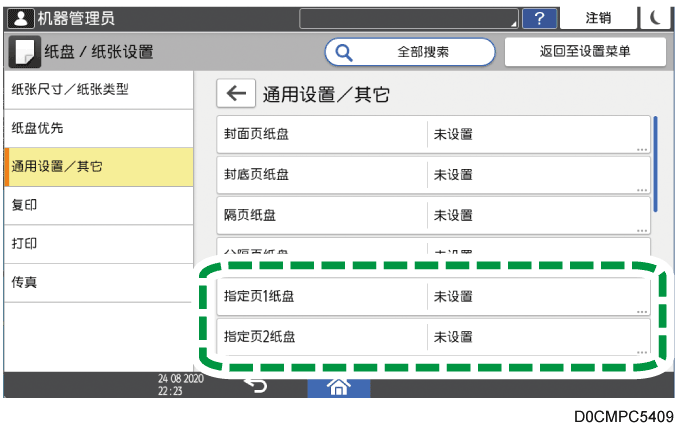
Task: Open 封面页纸盘 setting row
Action: pos(433,134)
